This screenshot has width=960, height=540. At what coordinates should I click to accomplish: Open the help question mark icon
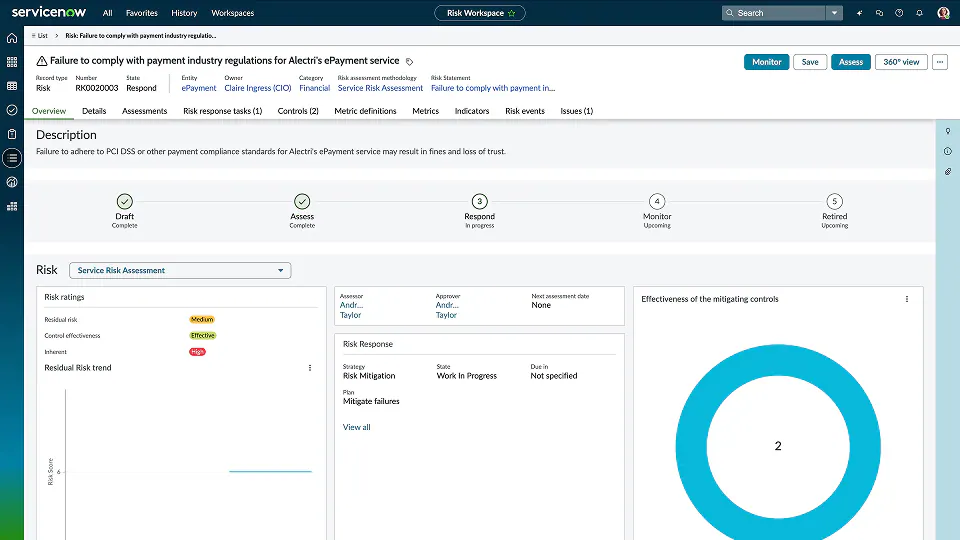pos(899,13)
